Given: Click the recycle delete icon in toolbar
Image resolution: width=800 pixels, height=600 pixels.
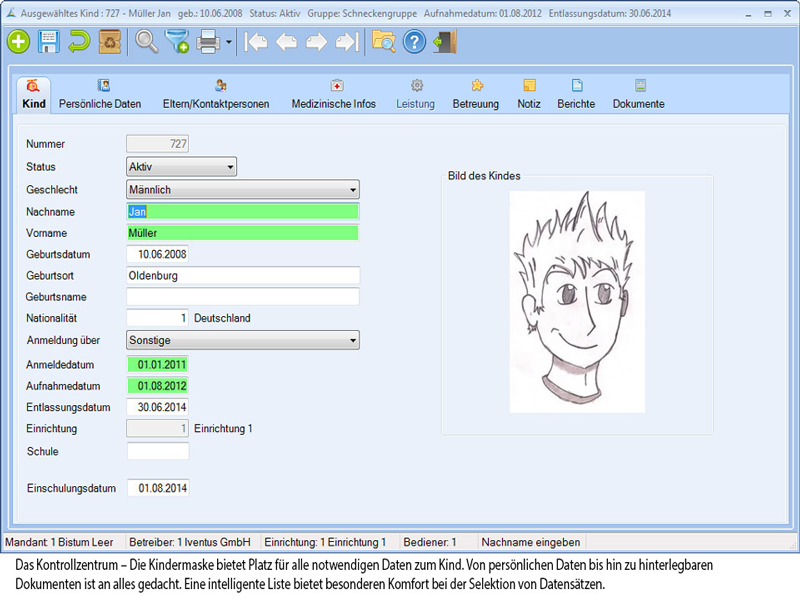Looking at the screenshot, I should point(110,42).
